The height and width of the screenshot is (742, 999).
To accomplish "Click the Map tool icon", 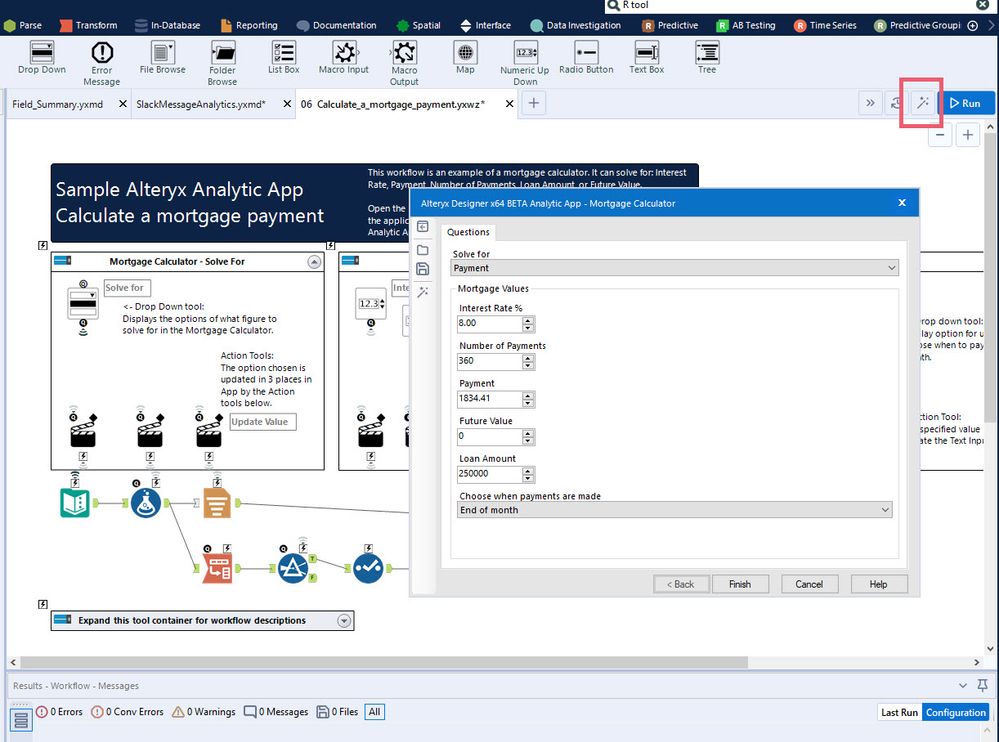I will (x=465, y=54).
